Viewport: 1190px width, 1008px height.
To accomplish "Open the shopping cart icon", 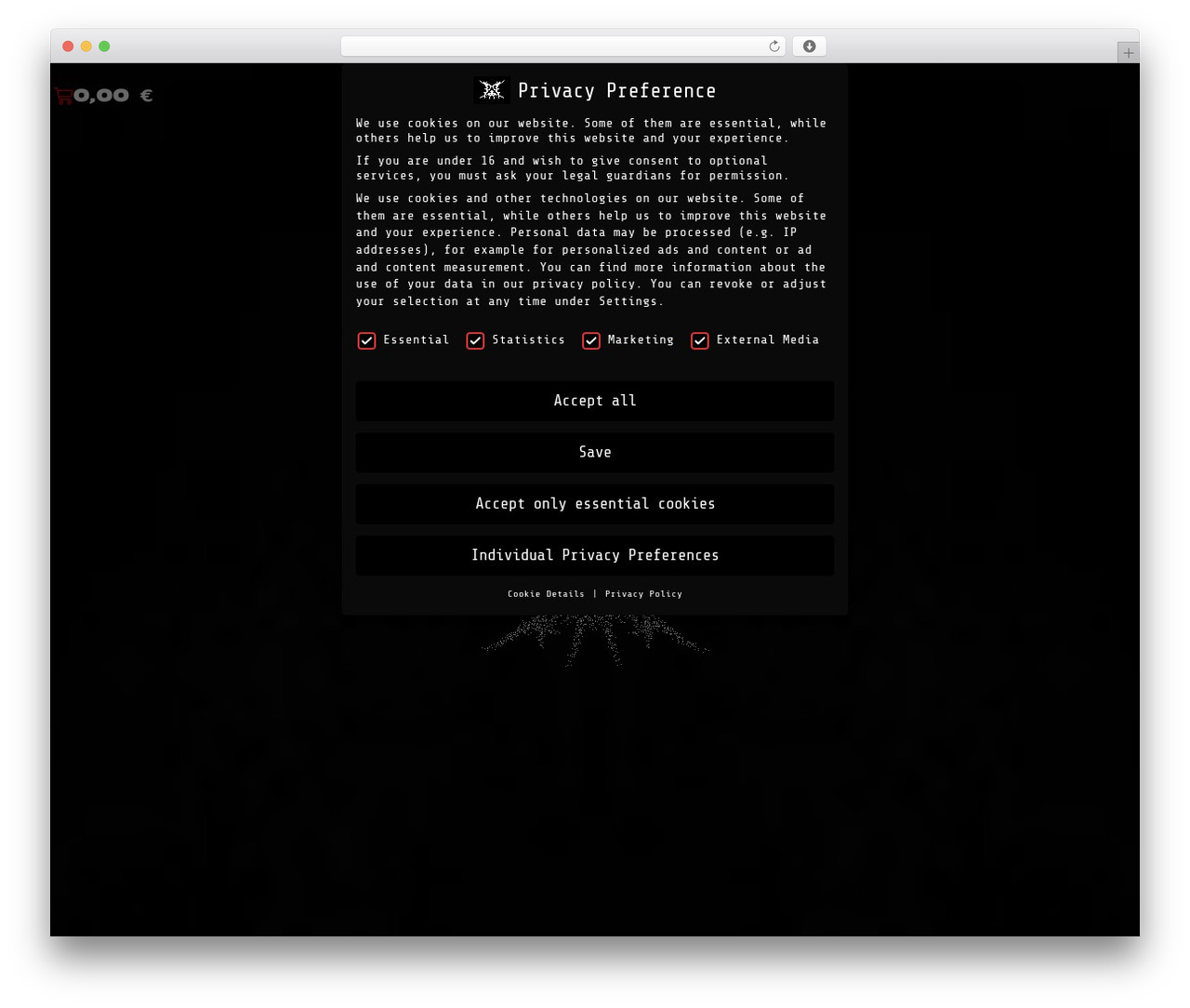I will (x=63, y=95).
